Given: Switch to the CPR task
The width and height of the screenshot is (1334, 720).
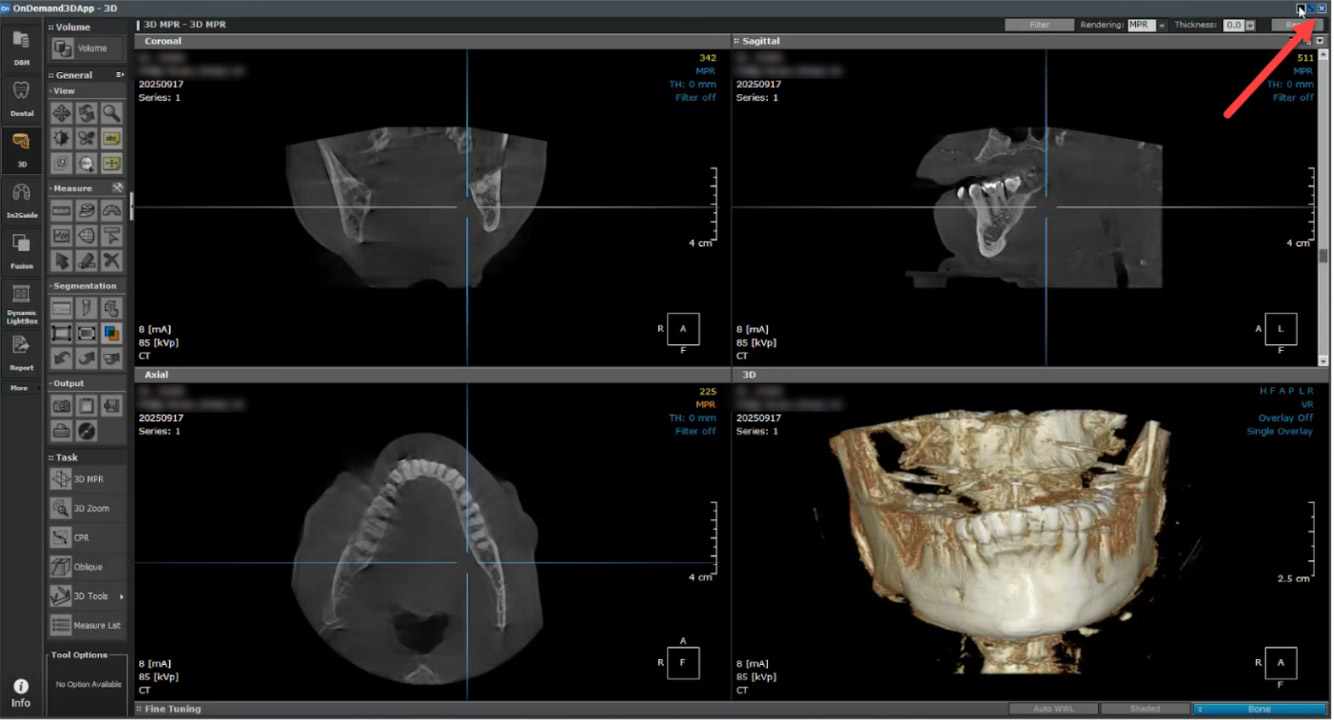Looking at the screenshot, I should coord(87,538).
